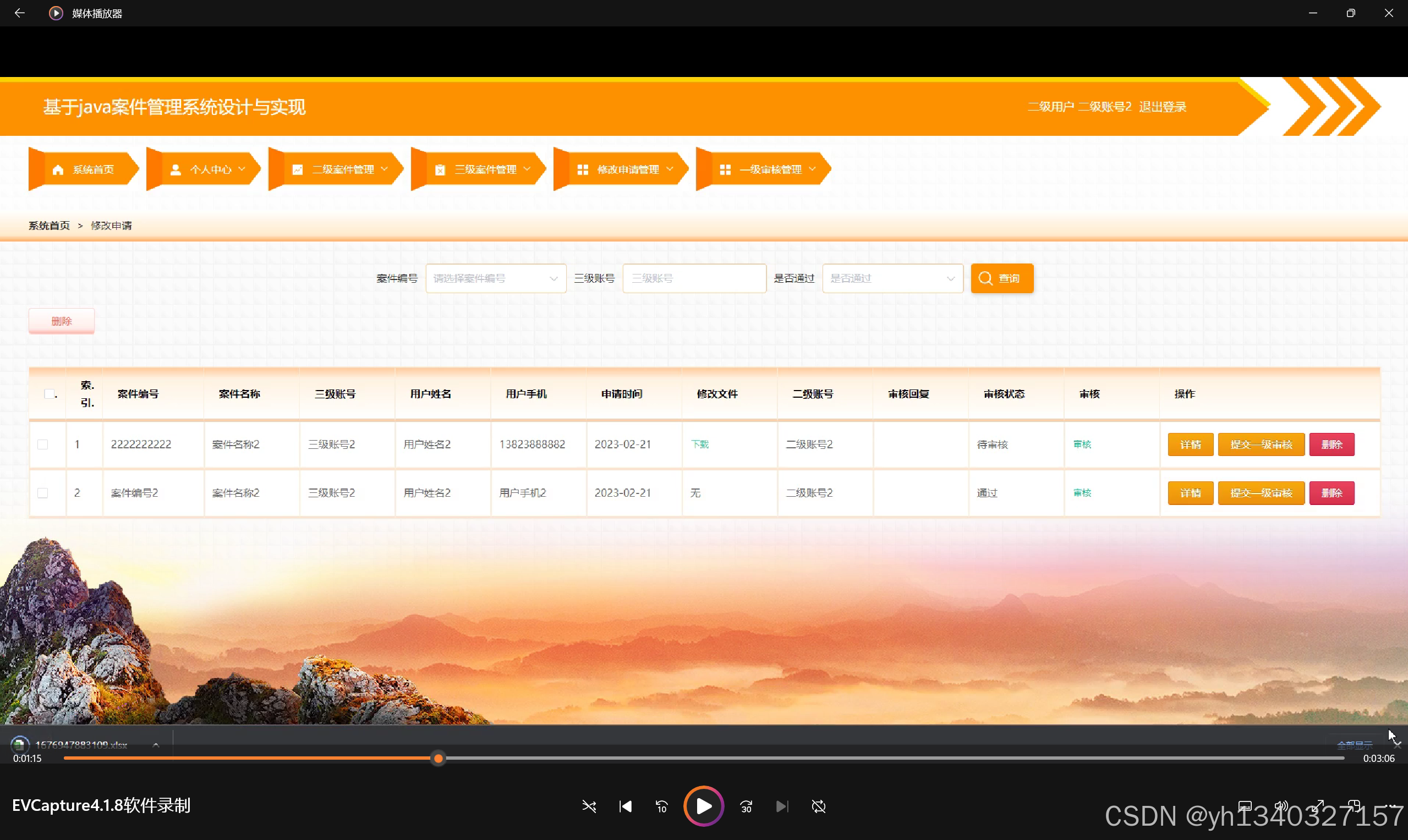Toggle the repeat mode icon

point(819,806)
